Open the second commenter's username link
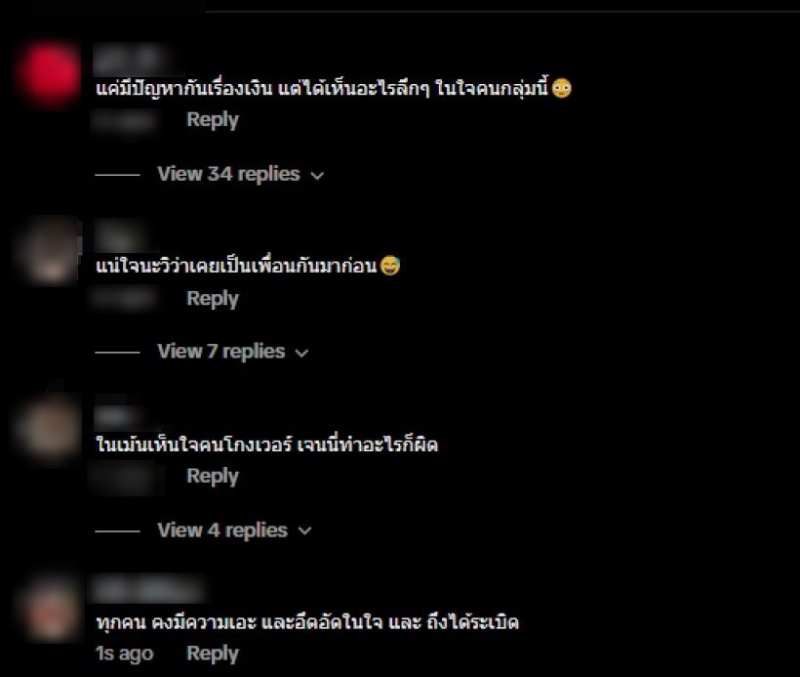This screenshot has width=800, height=677. point(120,237)
